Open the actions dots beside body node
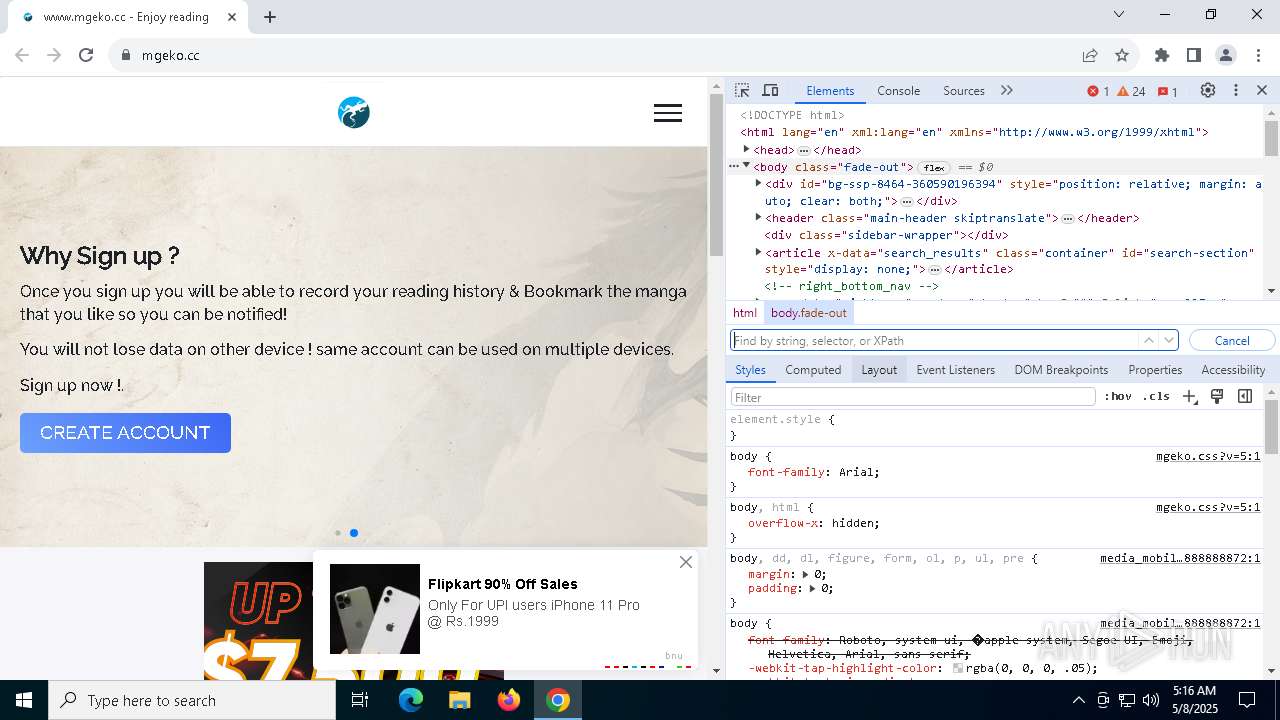1280x720 pixels. (x=733, y=166)
